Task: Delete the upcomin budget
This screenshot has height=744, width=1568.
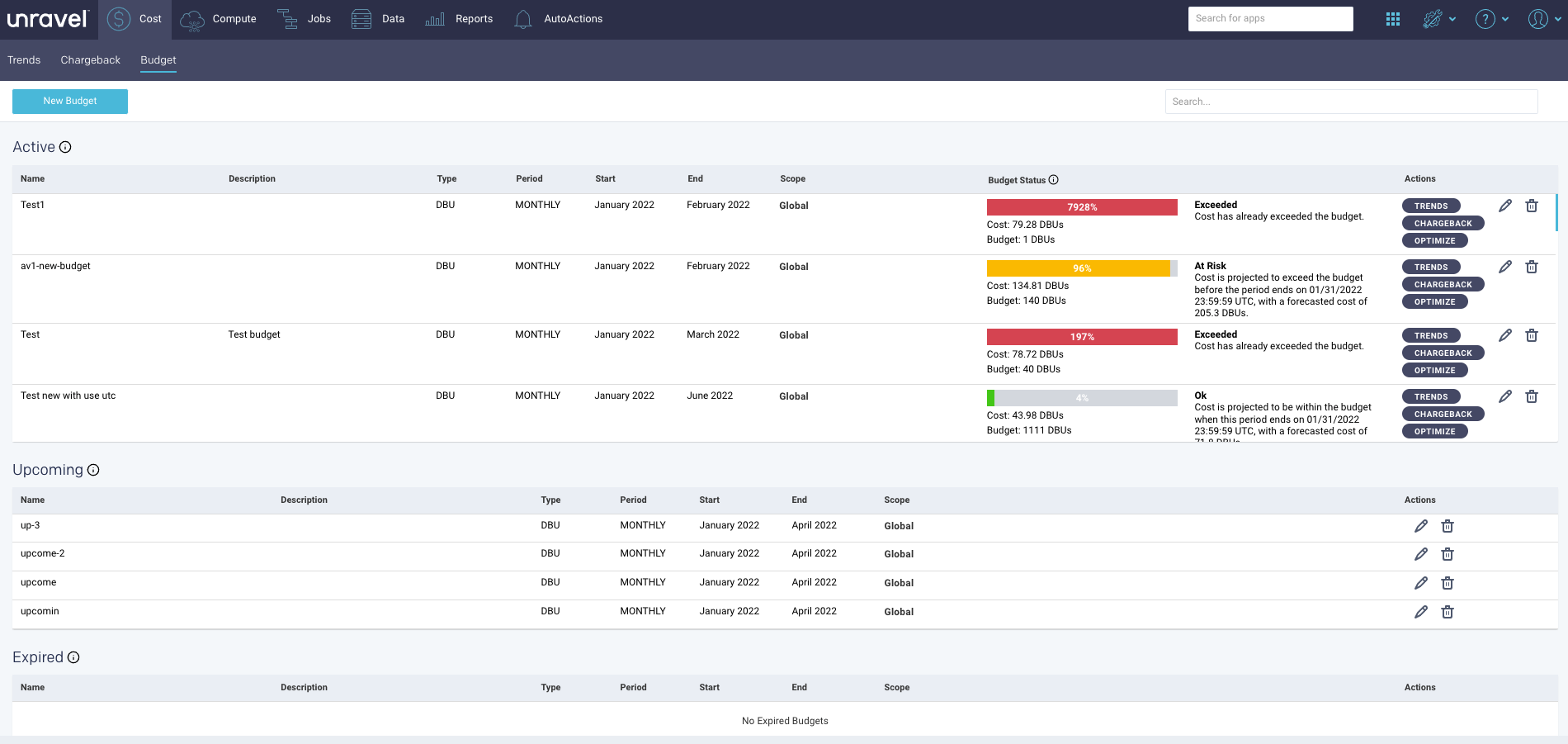Action: (x=1448, y=612)
